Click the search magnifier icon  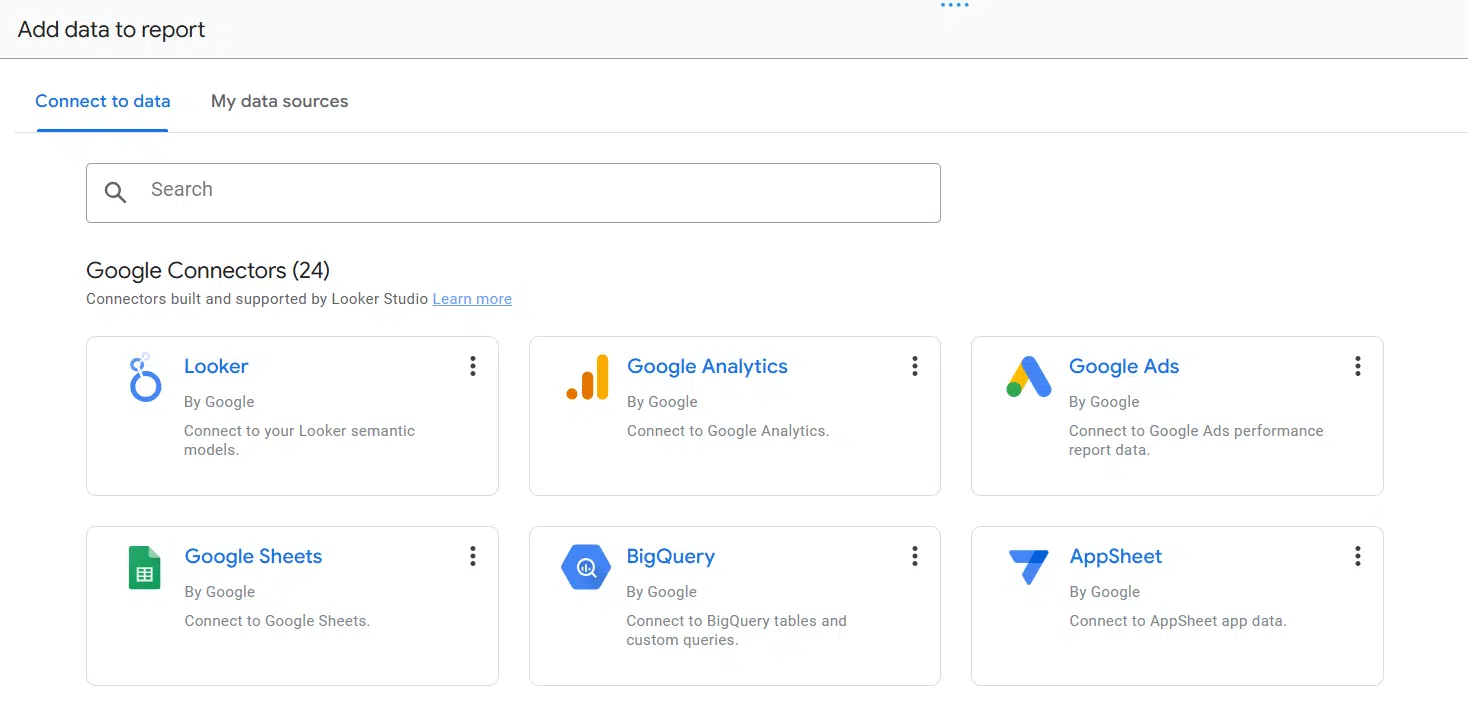pyautogui.click(x=115, y=192)
